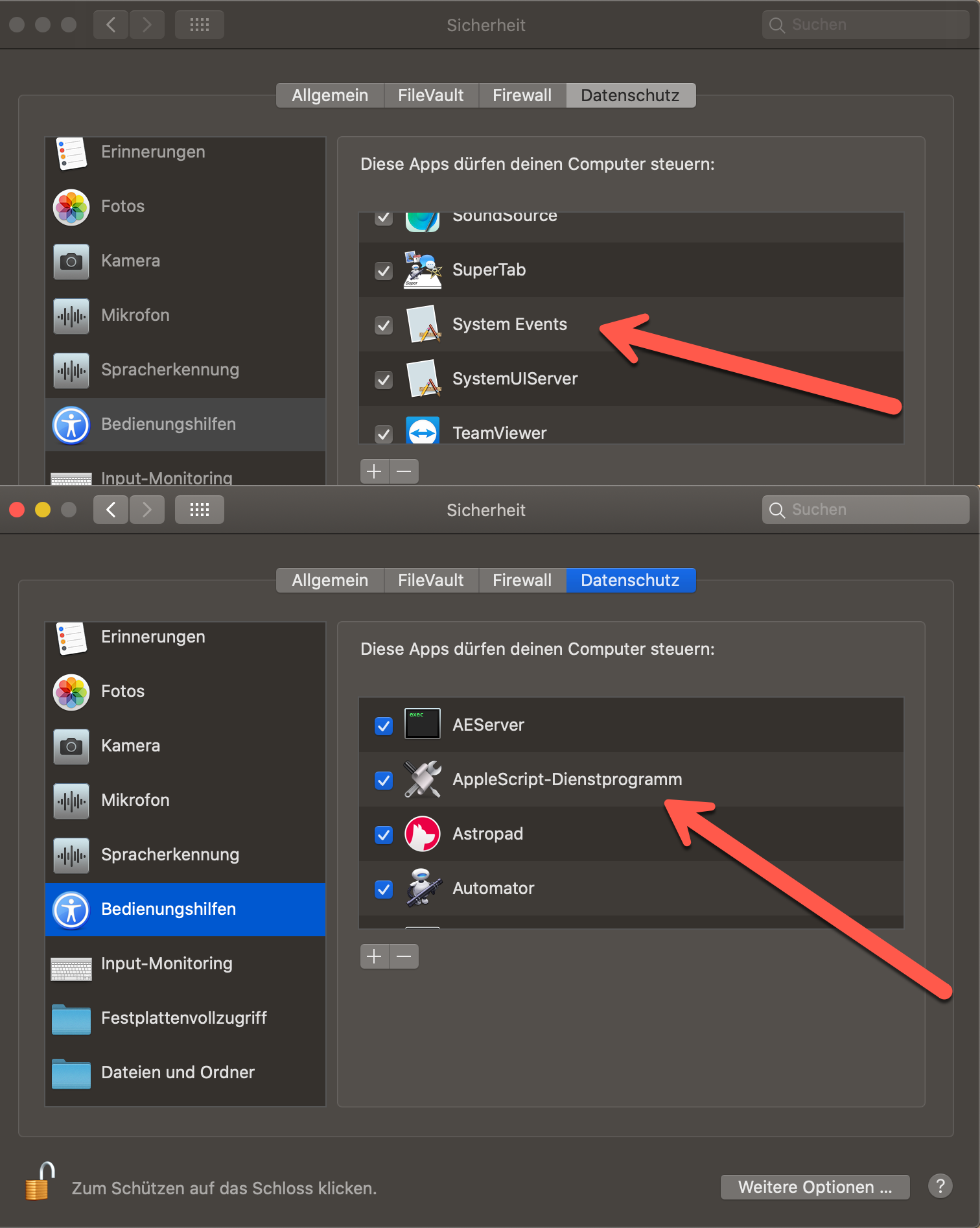Switch to FileVault tab in back window
Image resolution: width=980 pixels, height=1228 pixels.
(x=431, y=95)
